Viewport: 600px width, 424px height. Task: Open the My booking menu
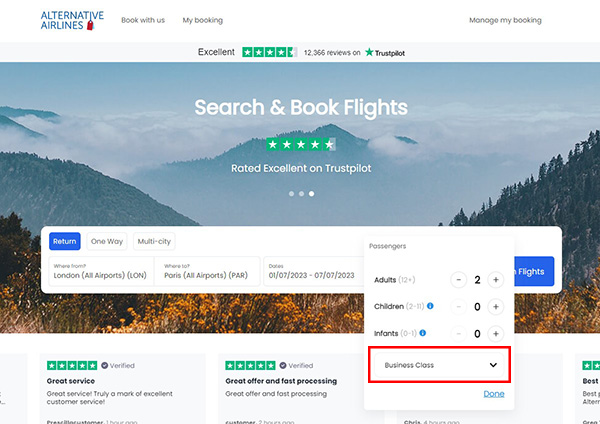pos(202,20)
